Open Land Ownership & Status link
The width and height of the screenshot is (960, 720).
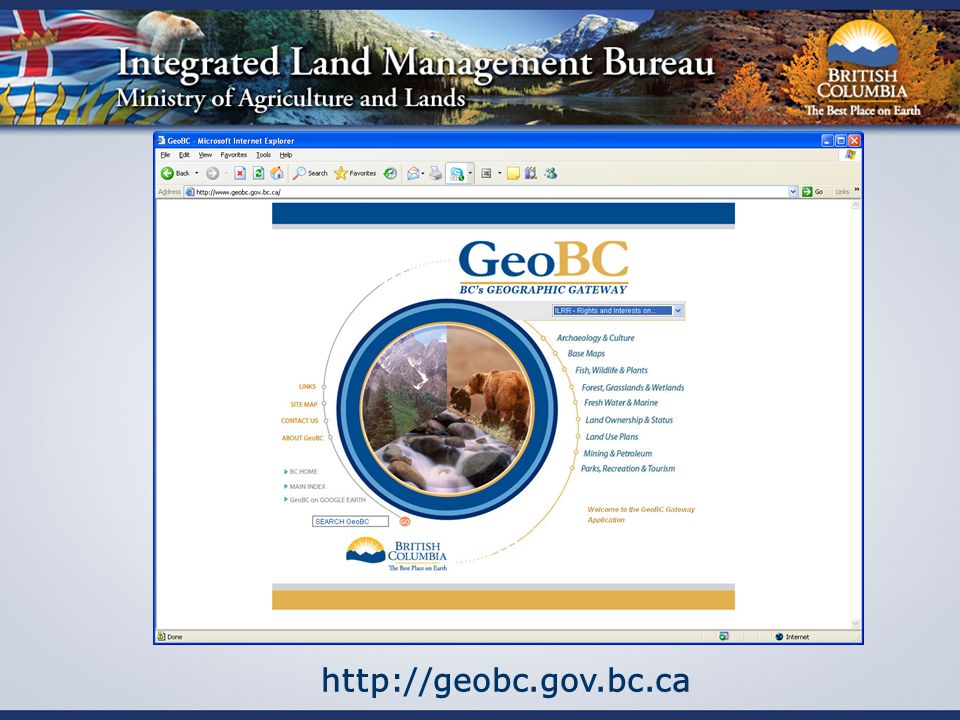[x=629, y=420]
